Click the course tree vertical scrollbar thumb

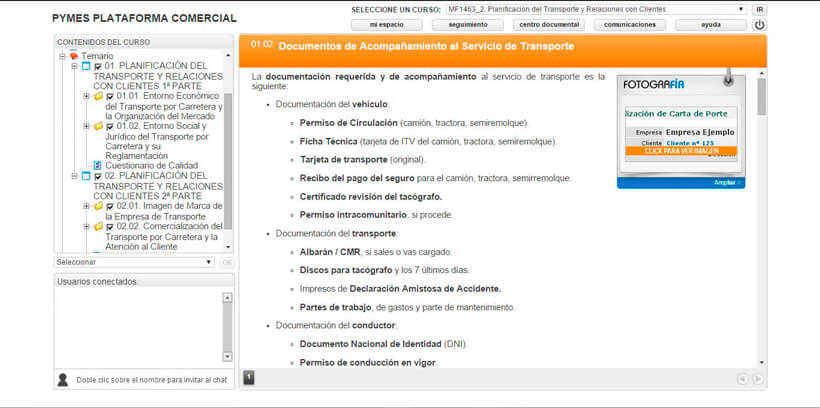[228, 161]
